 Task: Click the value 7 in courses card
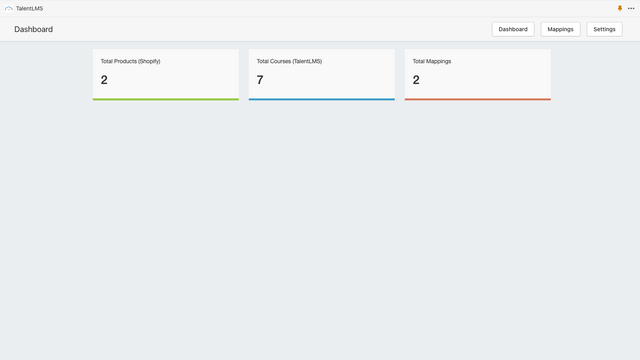pos(260,80)
